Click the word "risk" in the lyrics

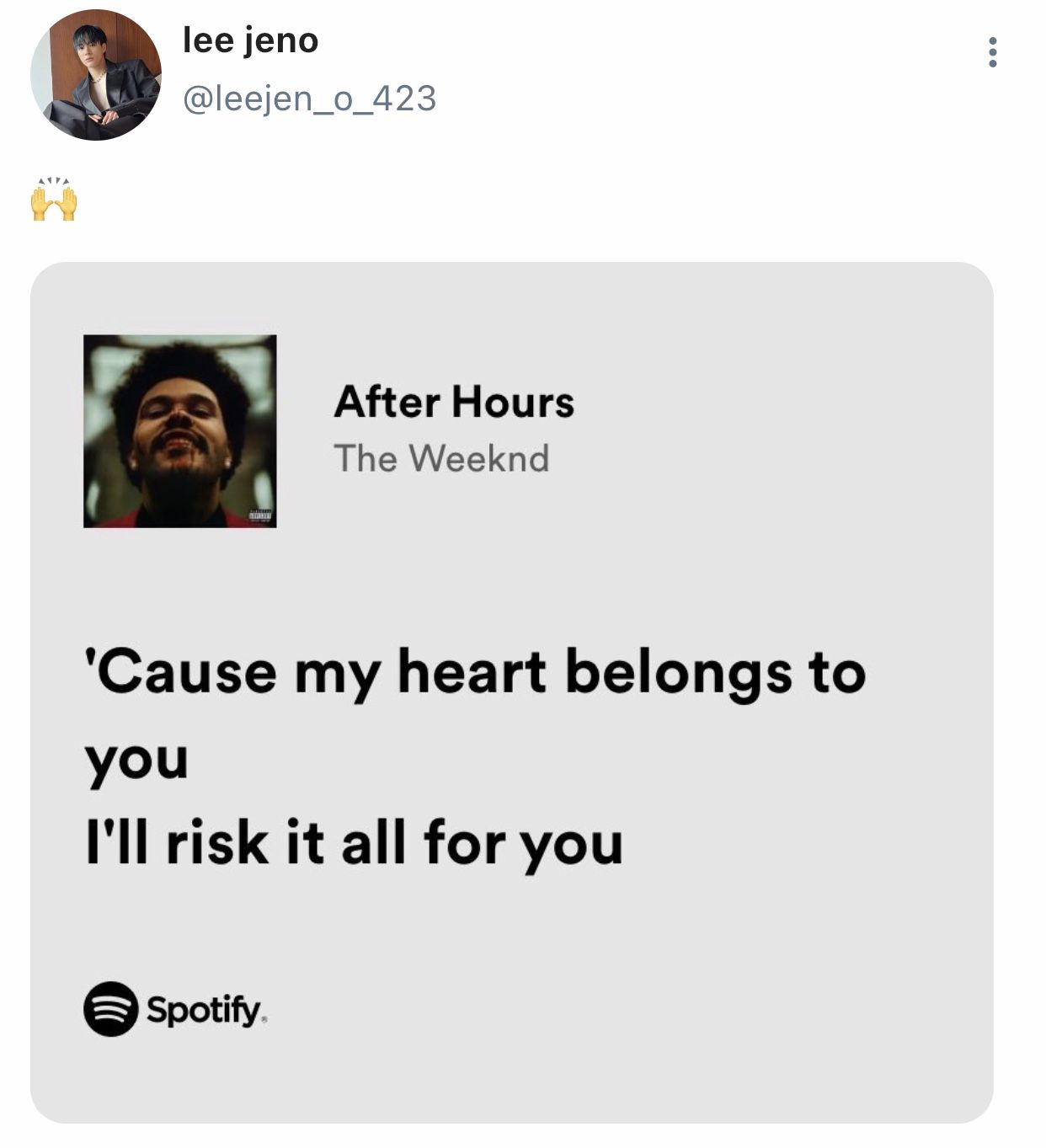point(217,842)
